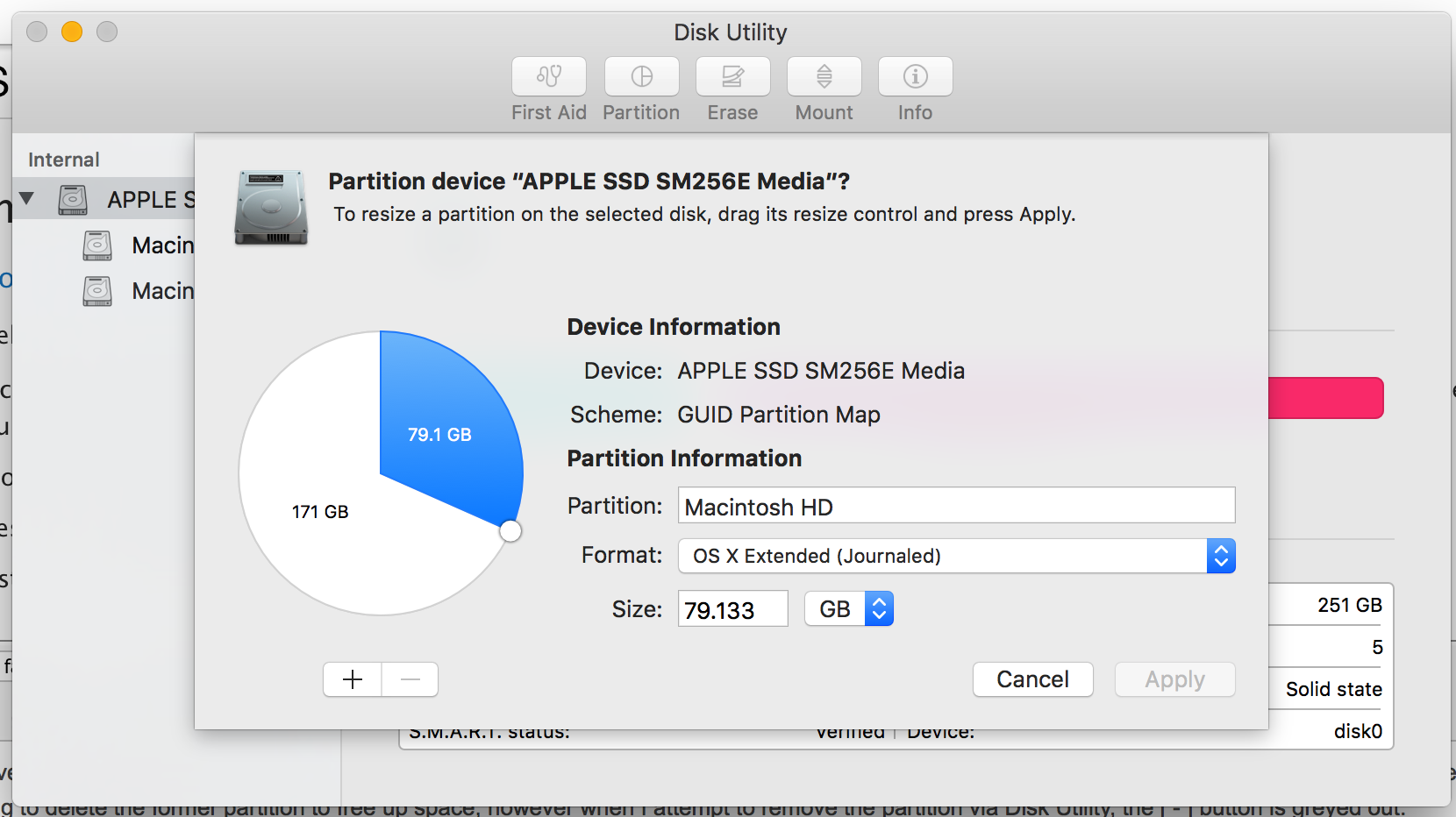Screen dimensions: 1456x817
Task: Remove partition with the minus button
Action: click(x=410, y=679)
